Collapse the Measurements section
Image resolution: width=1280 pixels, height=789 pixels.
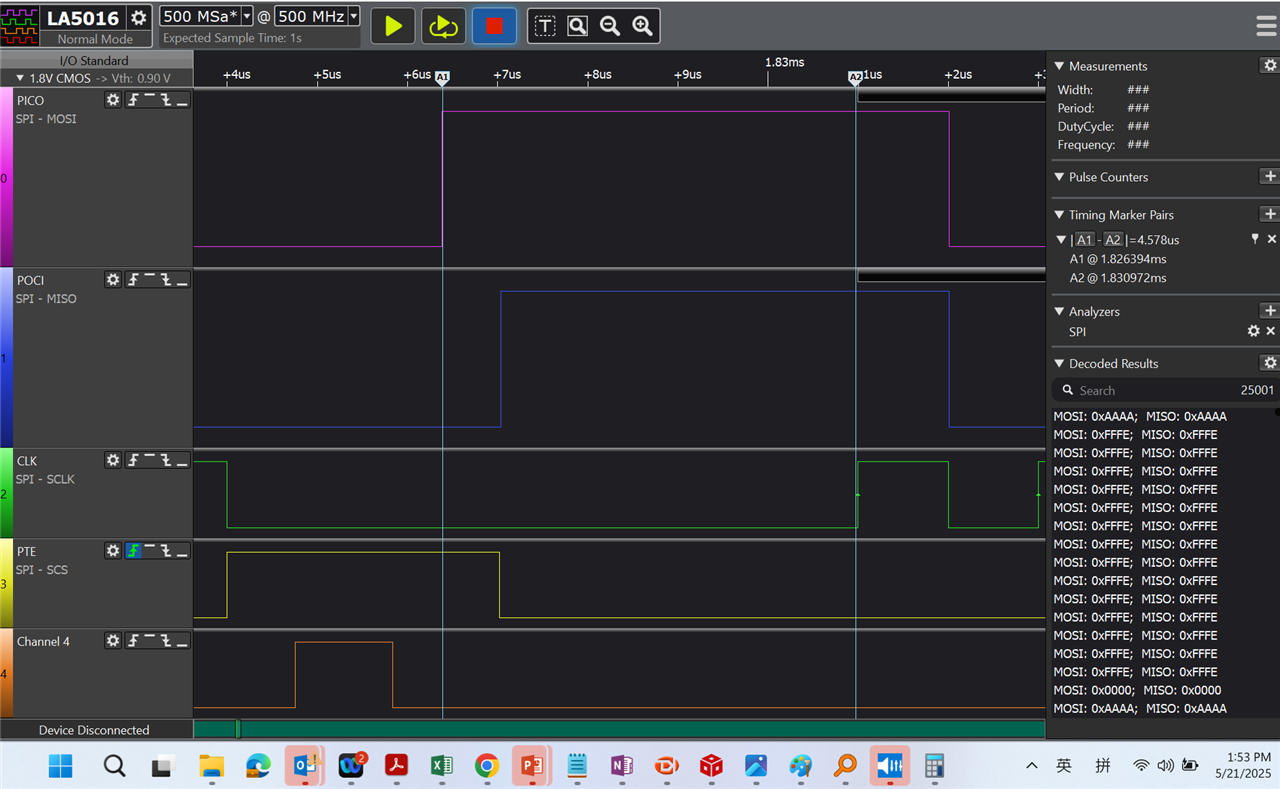pos(1060,66)
